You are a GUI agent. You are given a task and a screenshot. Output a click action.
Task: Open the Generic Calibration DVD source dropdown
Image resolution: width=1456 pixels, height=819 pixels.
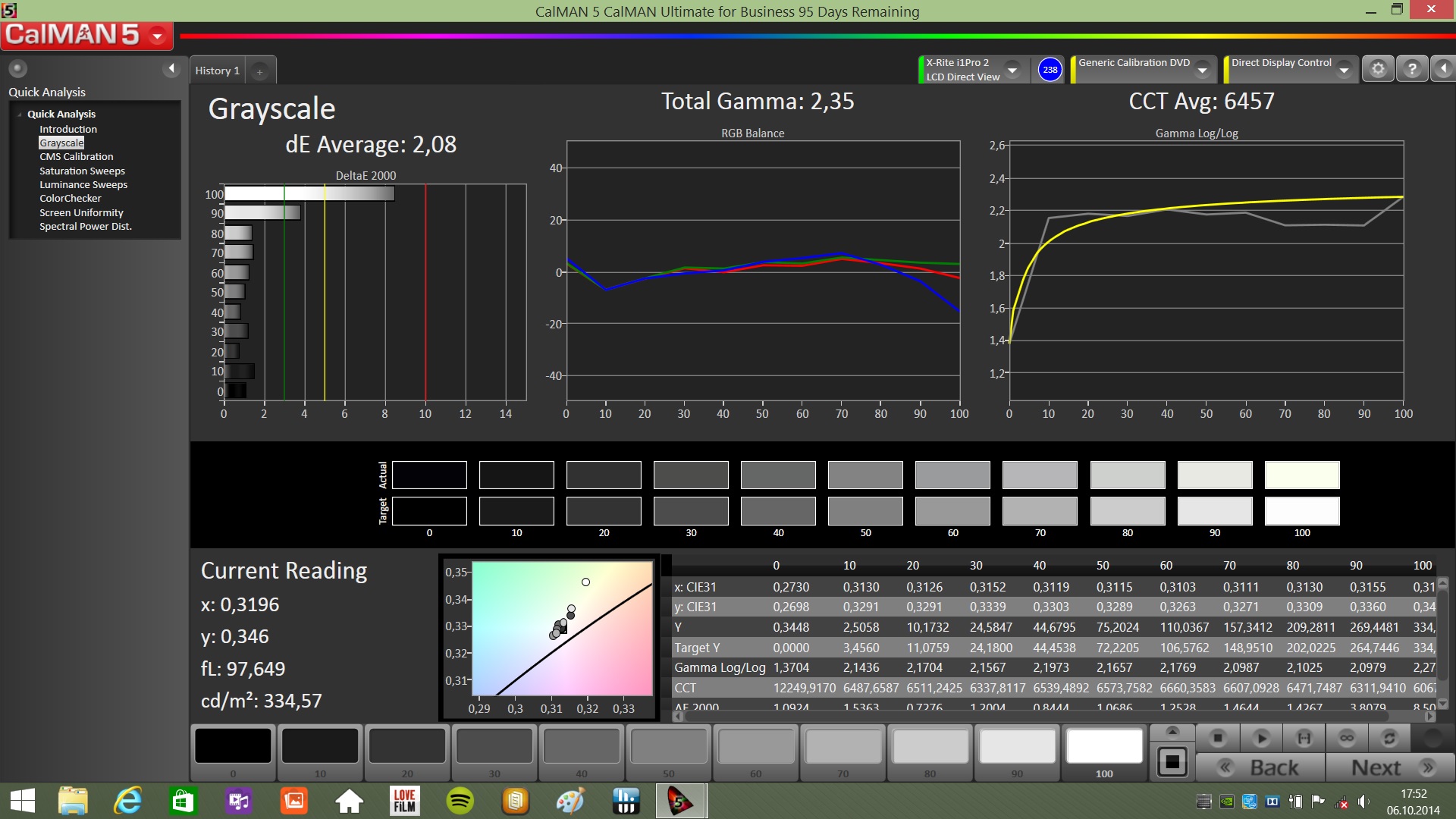tap(1202, 70)
